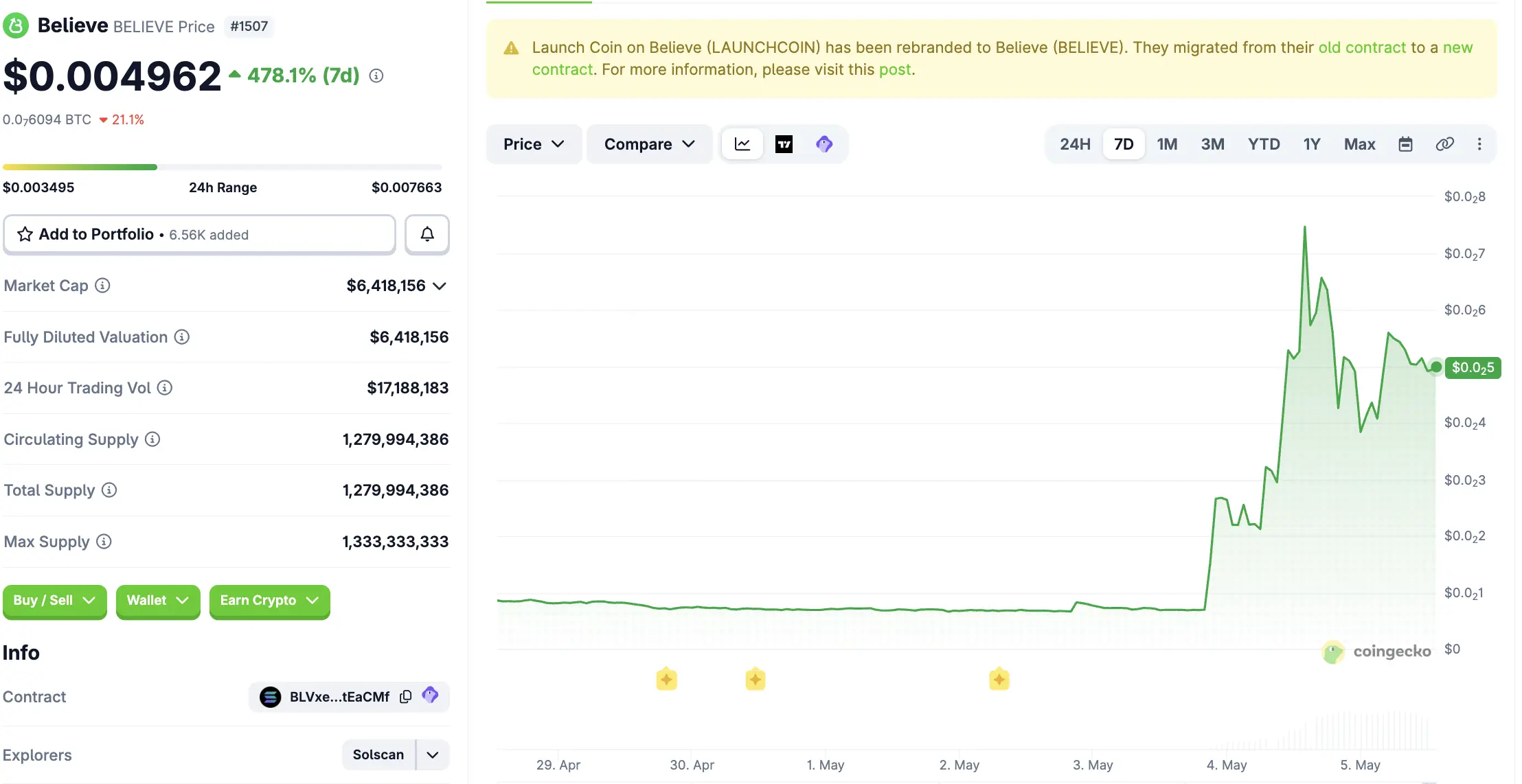Click the Solana chain icon in contract

pyautogui.click(x=271, y=697)
